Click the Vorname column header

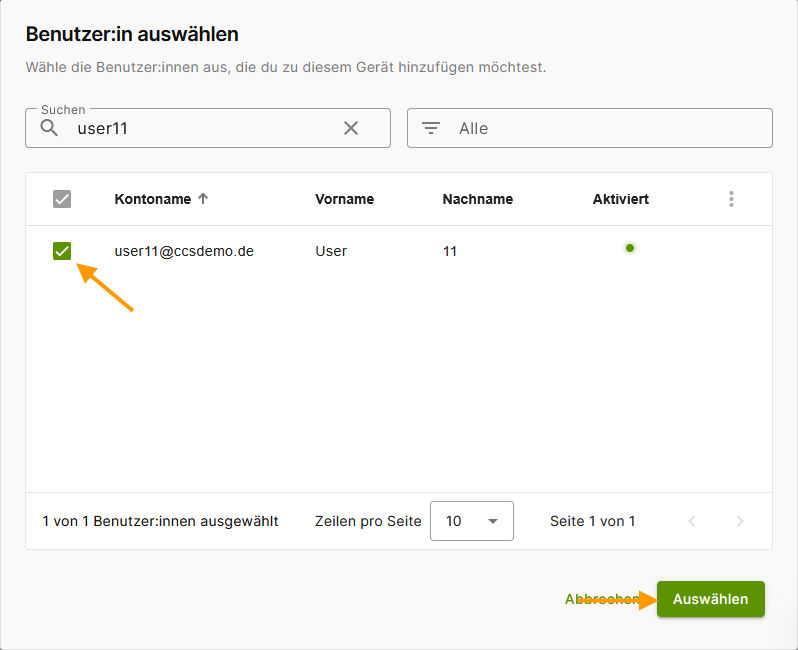(345, 199)
